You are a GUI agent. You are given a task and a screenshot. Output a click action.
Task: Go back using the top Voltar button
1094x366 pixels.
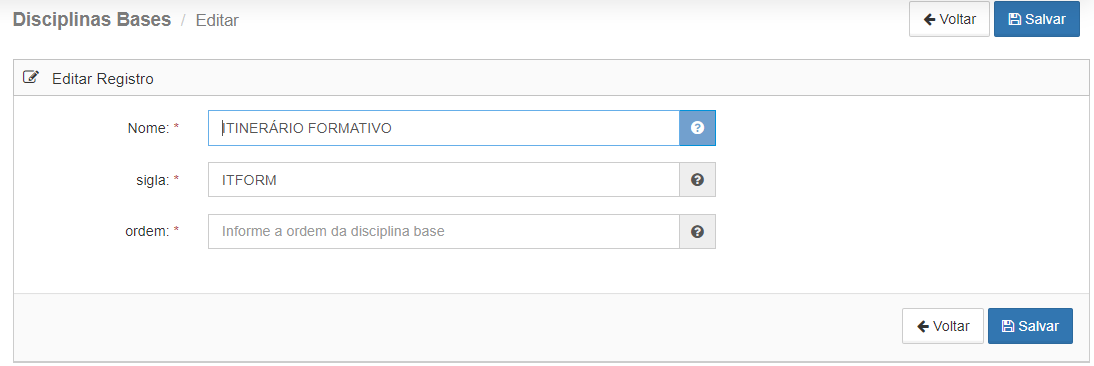pyautogui.click(x=949, y=20)
